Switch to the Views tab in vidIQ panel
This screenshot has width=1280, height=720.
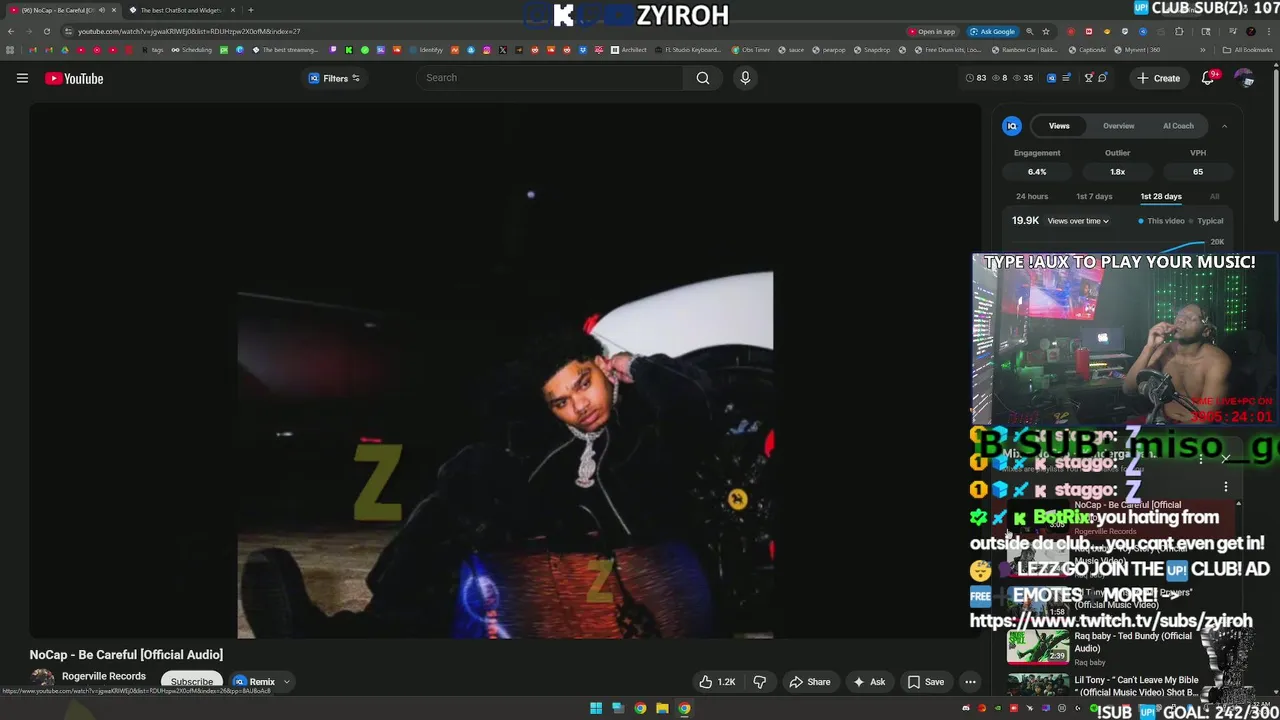coord(1059,126)
